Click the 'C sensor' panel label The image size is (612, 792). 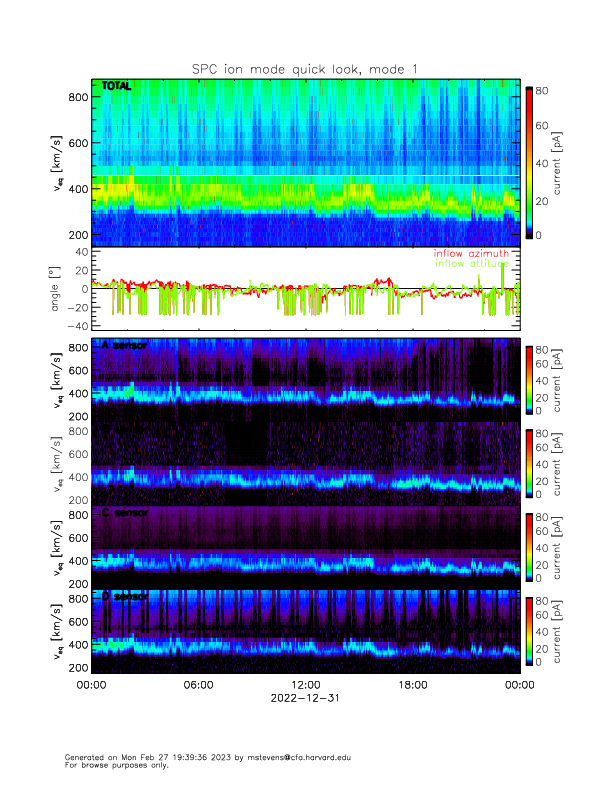click(x=124, y=513)
